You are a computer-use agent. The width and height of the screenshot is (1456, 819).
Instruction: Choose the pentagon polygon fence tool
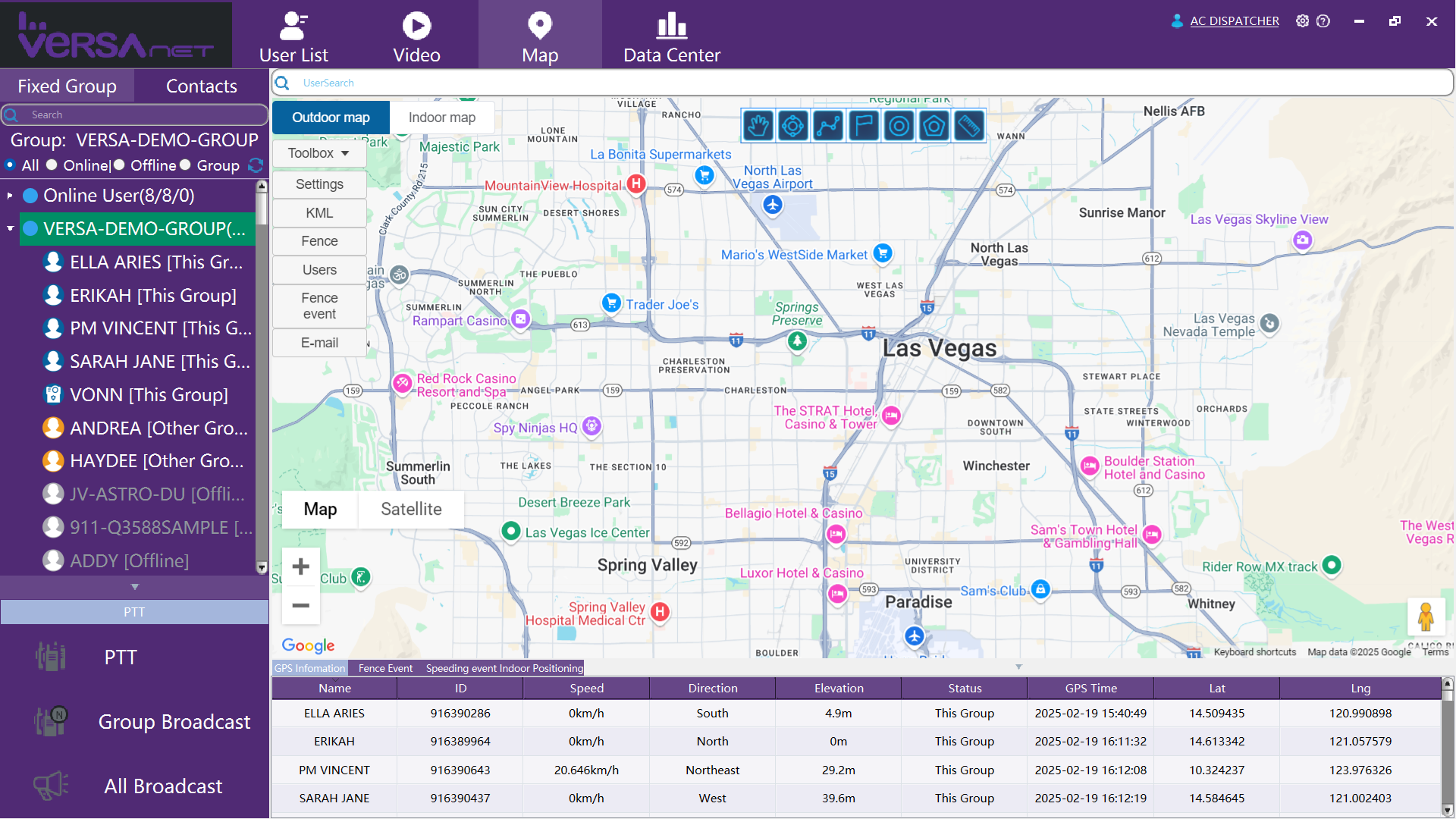pyautogui.click(x=934, y=126)
